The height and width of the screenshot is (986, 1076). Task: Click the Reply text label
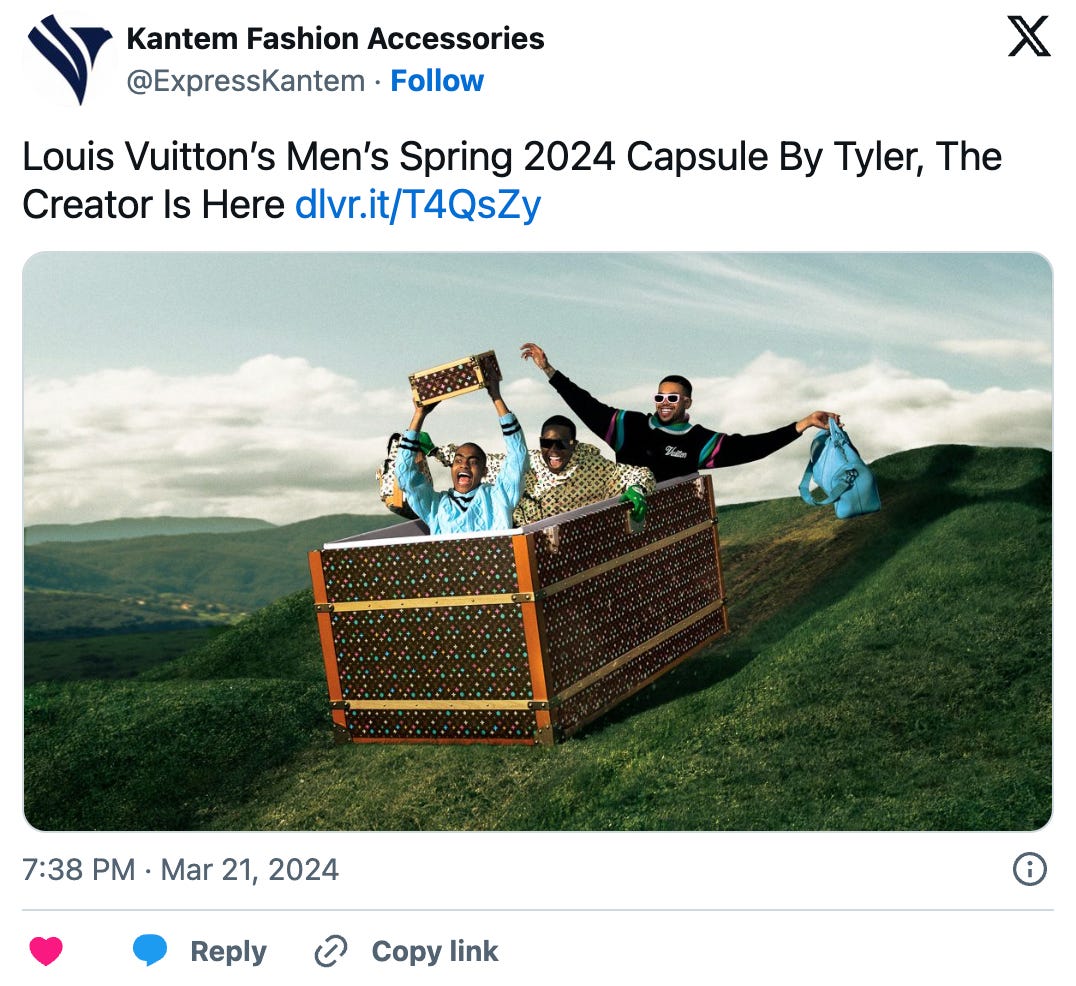coord(229,952)
